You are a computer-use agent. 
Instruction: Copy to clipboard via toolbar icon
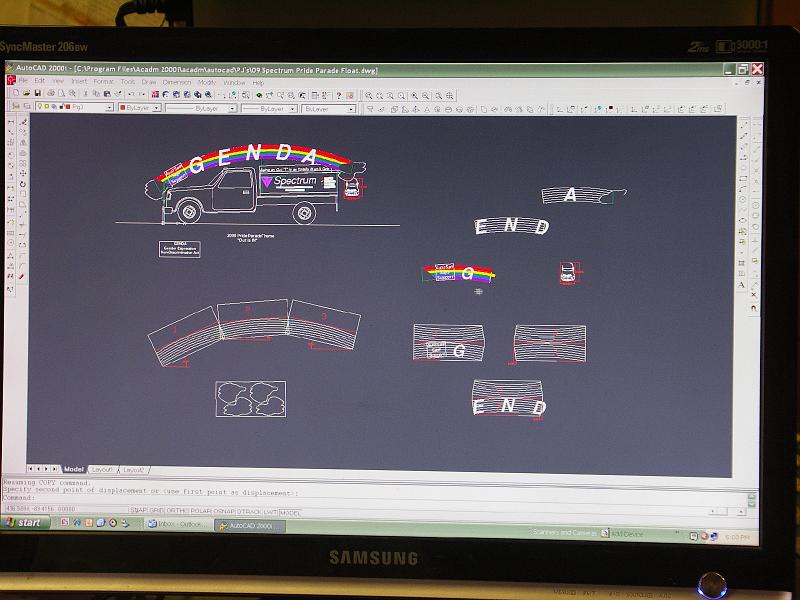(x=96, y=93)
